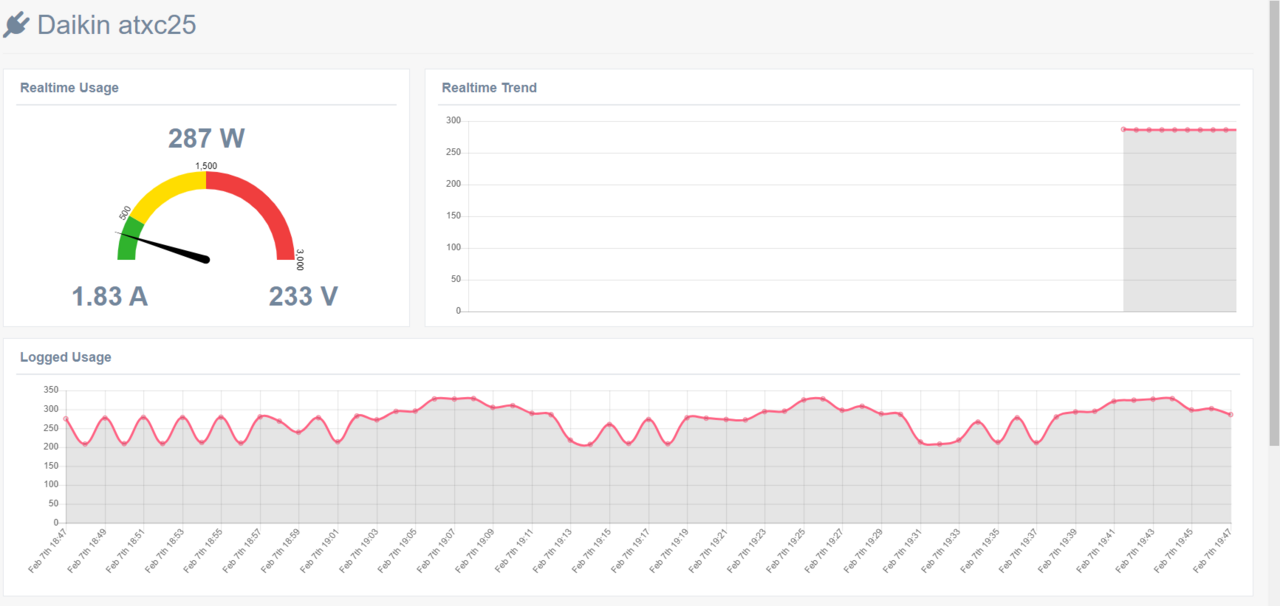Click the 200 y-axis label in Logged Usage
The width and height of the screenshot is (1280, 606).
click(52, 447)
